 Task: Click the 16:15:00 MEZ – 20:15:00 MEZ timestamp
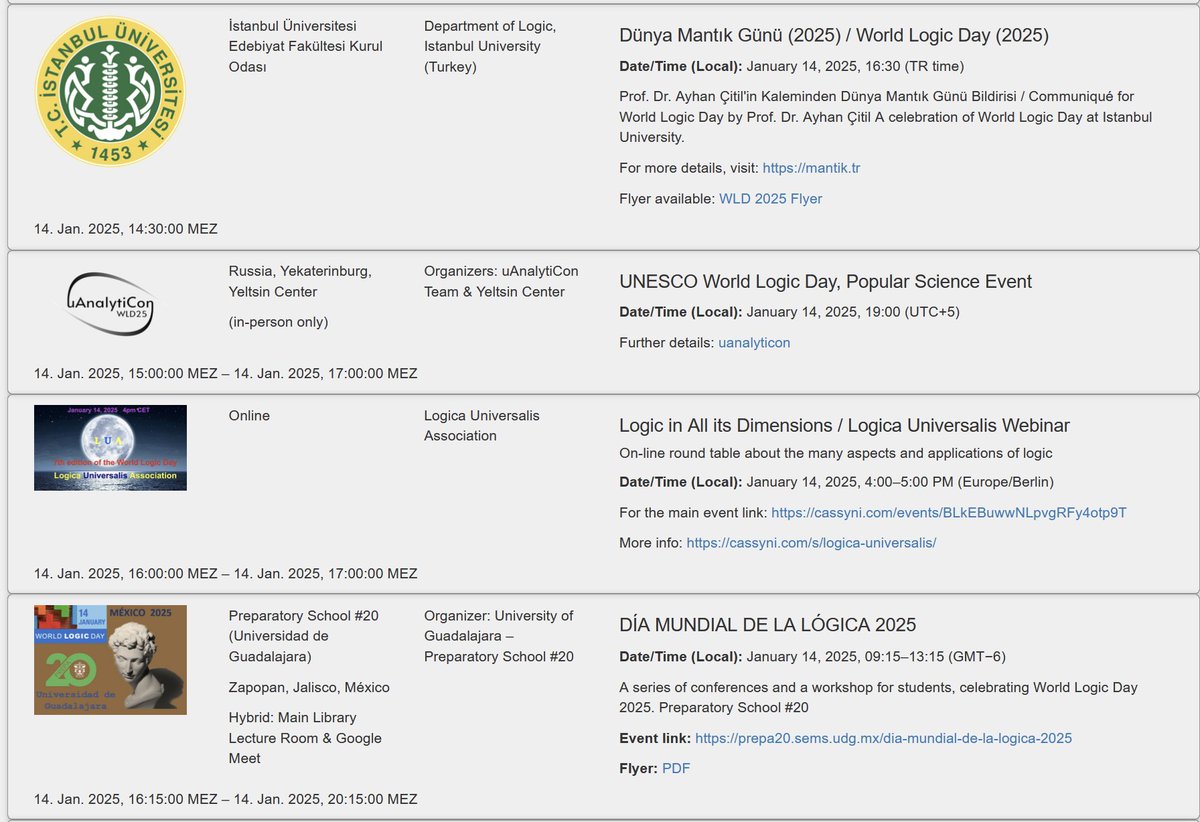tap(226, 800)
